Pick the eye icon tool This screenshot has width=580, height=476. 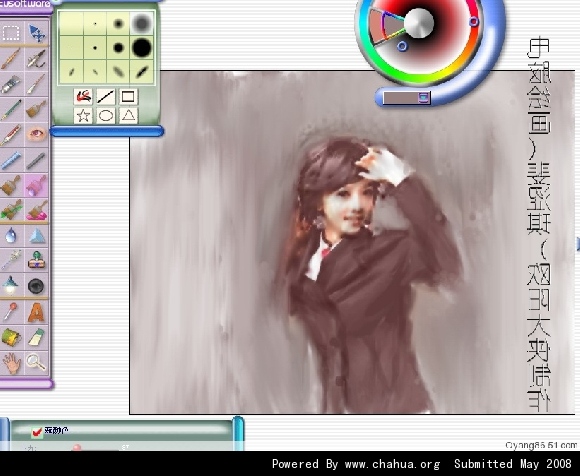click(36, 134)
